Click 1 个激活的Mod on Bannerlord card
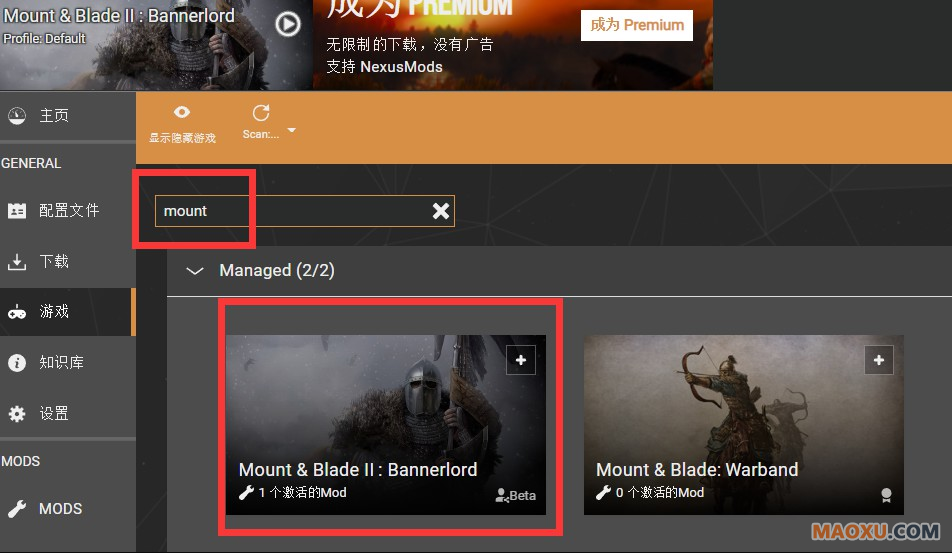Viewport: 952px width, 553px height. (302, 492)
